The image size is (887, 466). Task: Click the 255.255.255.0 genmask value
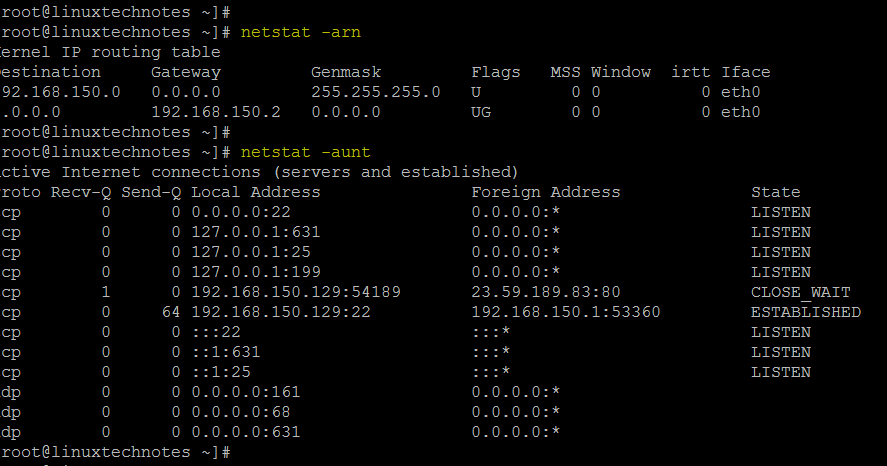(x=376, y=92)
